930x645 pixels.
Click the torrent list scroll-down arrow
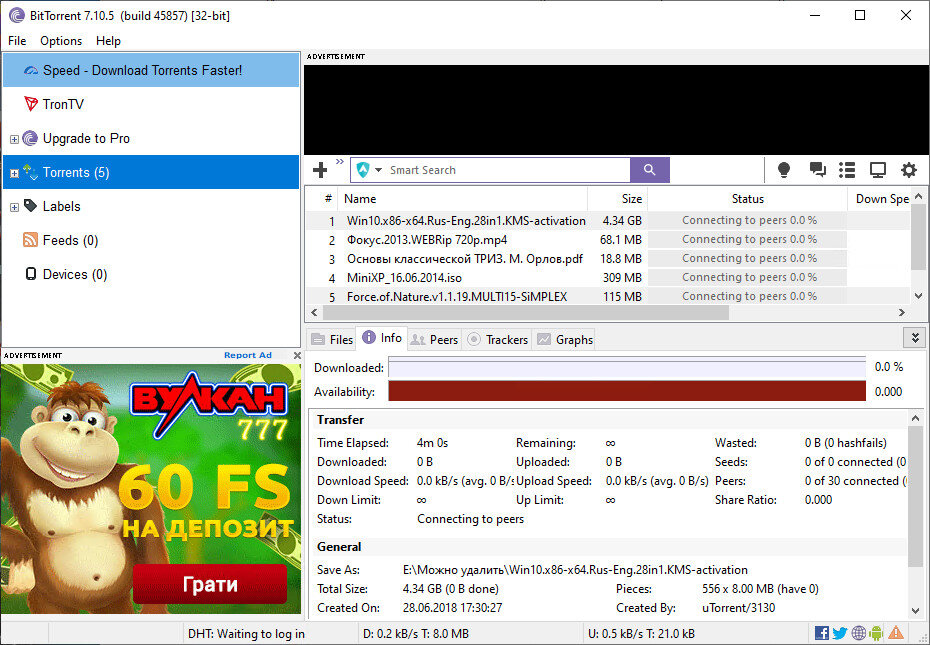918,296
